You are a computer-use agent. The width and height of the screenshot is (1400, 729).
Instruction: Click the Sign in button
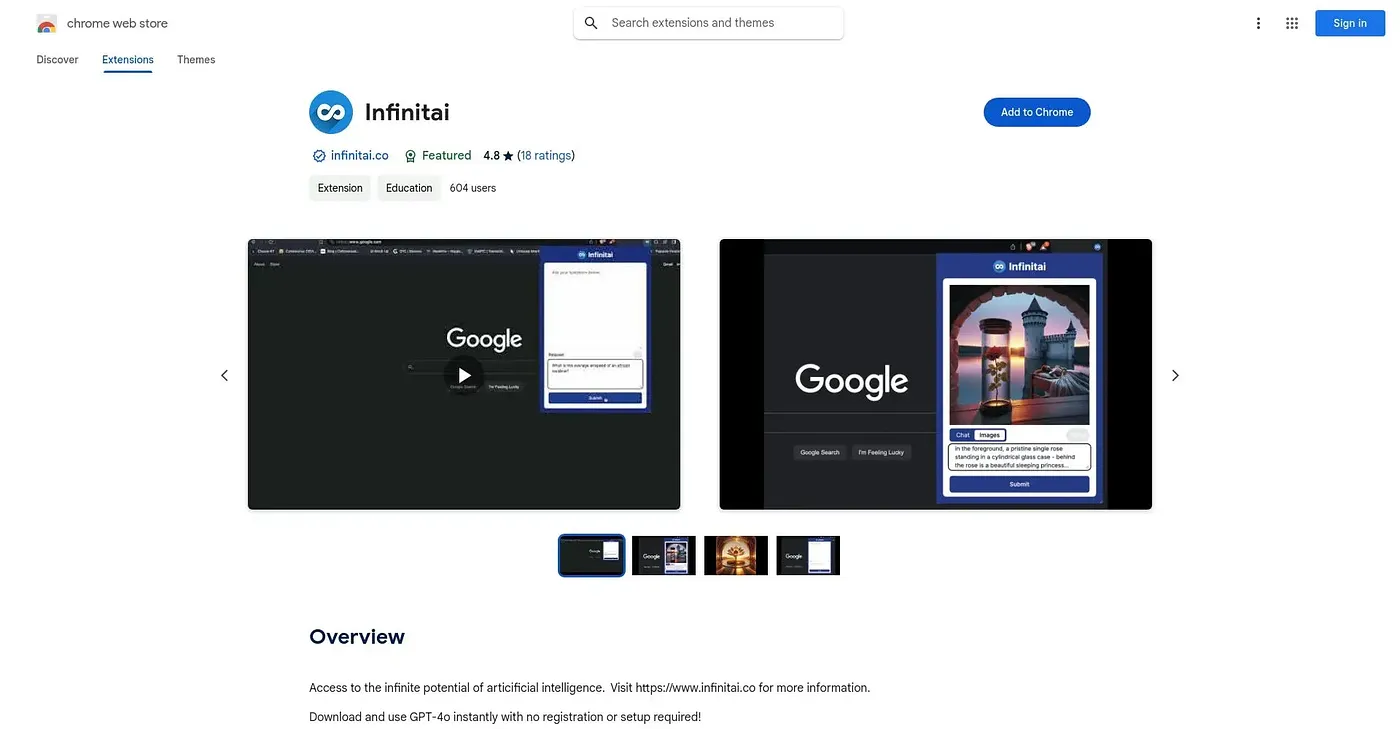[x=1349, y=23]
